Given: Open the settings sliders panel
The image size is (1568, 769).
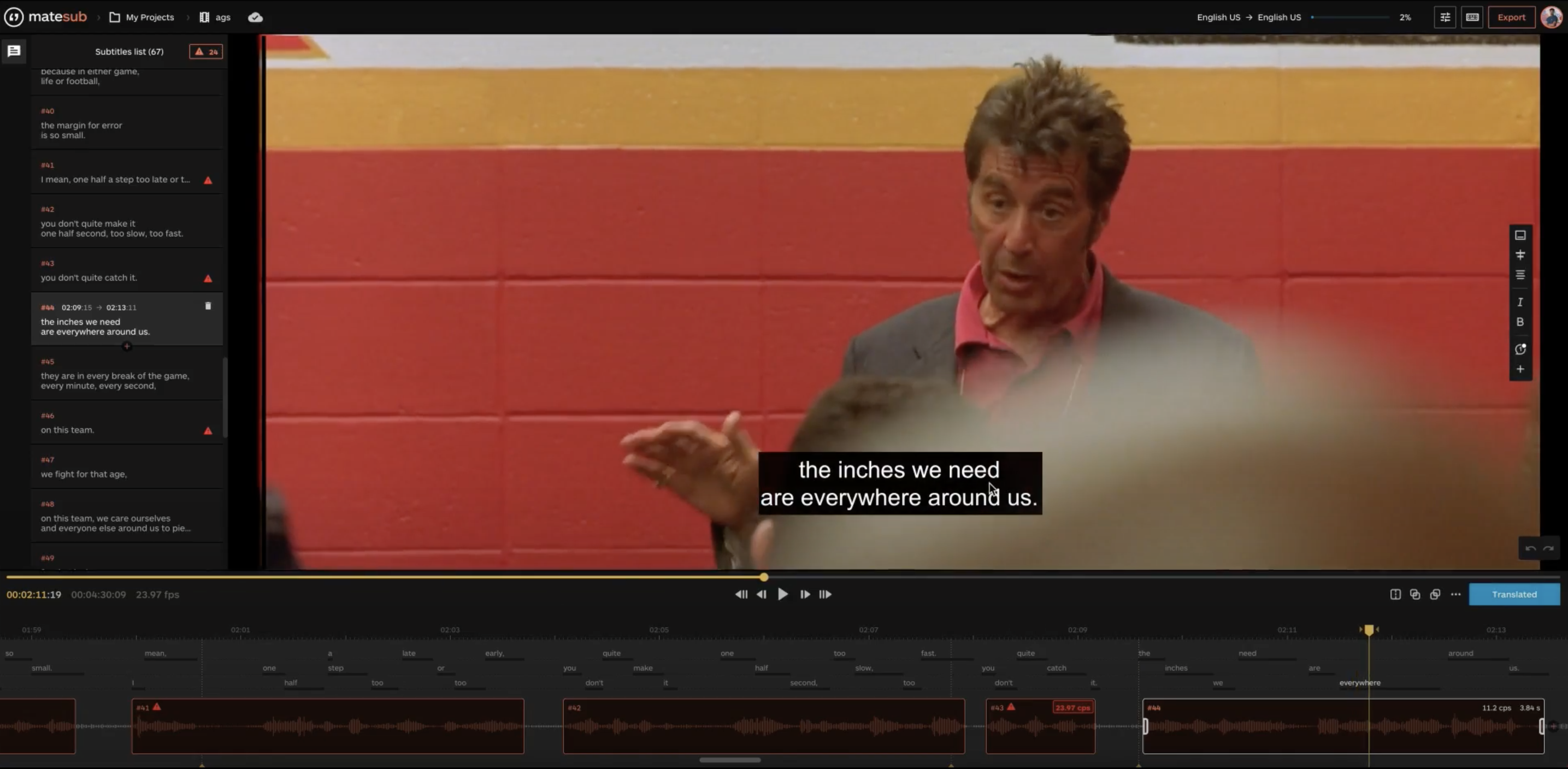Looking at the screenshot, I should point(1445,17).
